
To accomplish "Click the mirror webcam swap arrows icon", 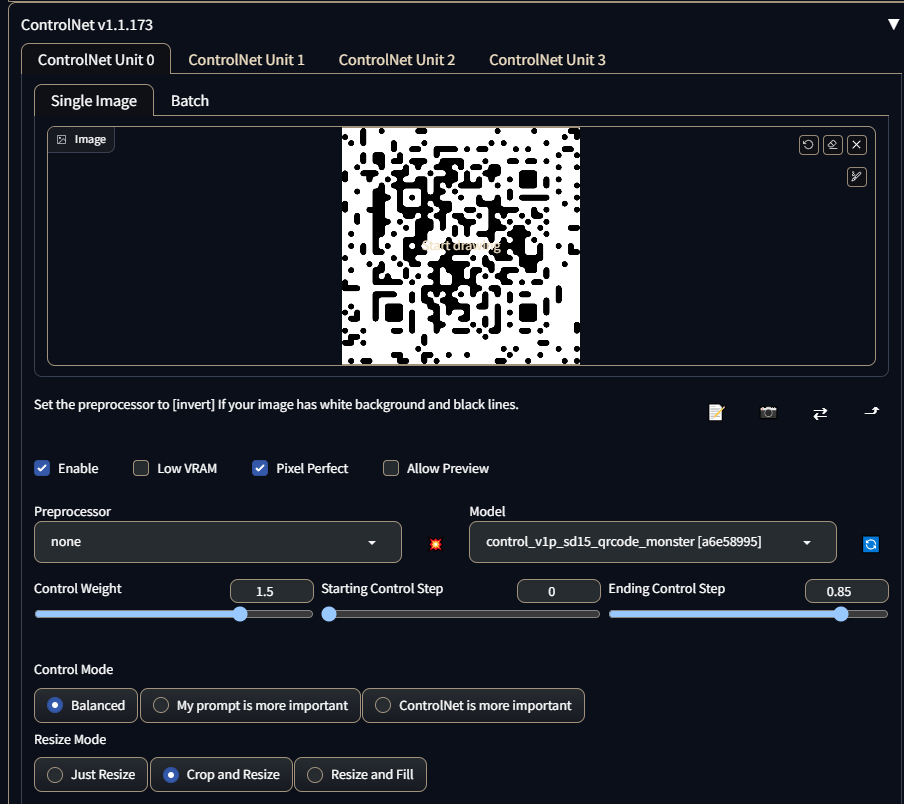I will [820, 412].
